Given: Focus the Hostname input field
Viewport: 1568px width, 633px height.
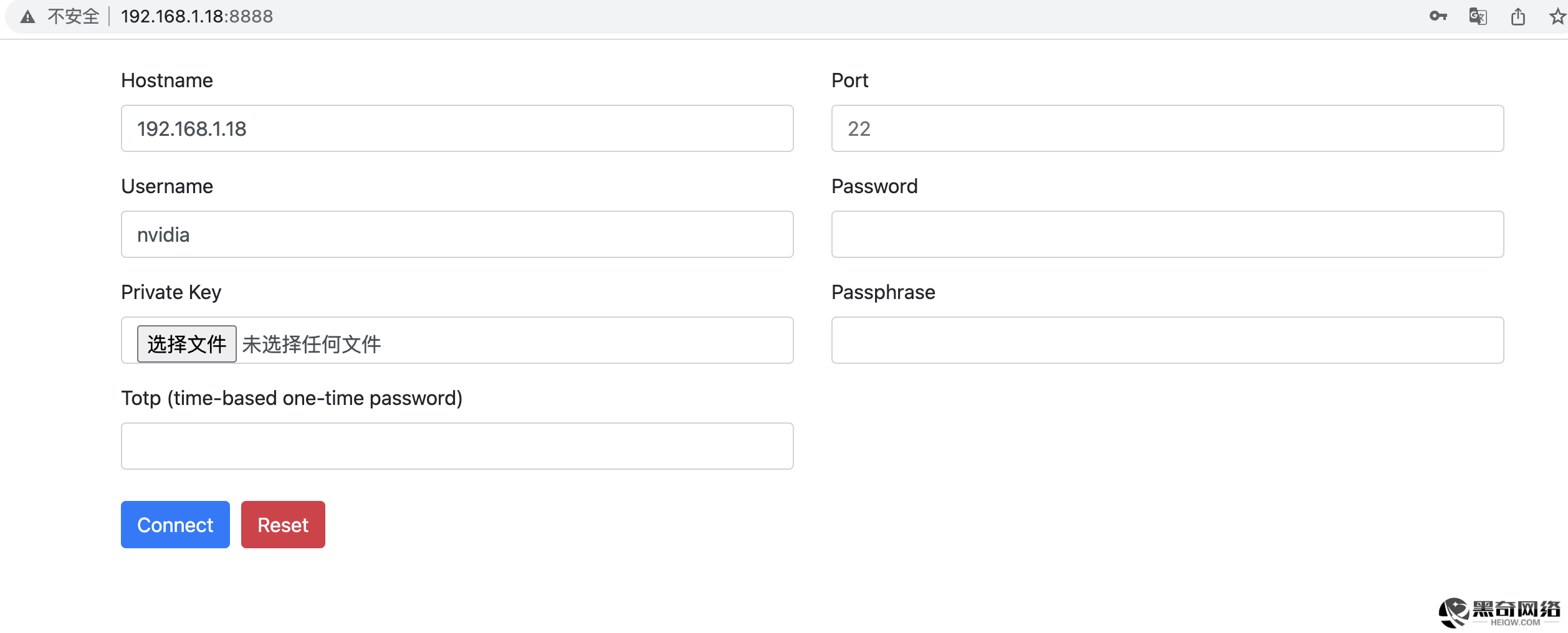Looking at the screenshot, I should click(x=457, y=128).
